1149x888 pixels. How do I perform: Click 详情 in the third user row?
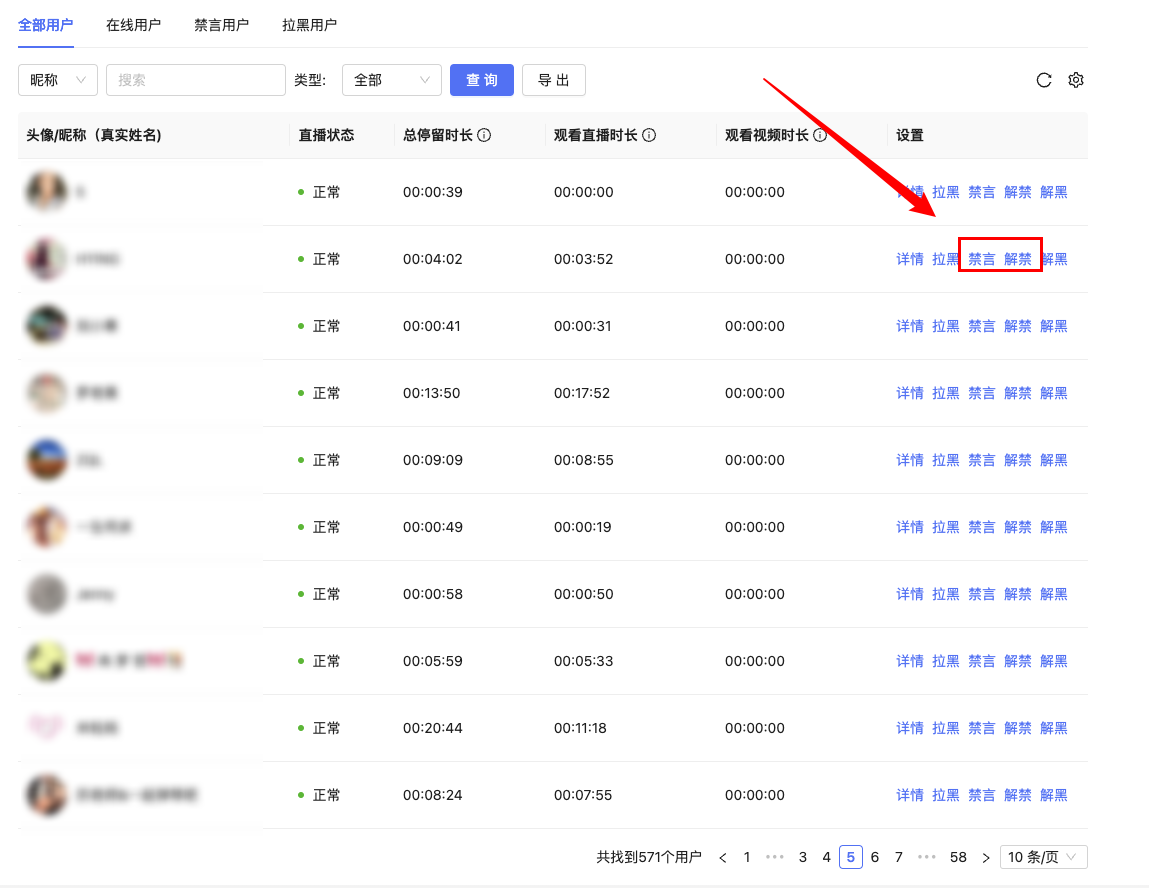coord(909,326)
